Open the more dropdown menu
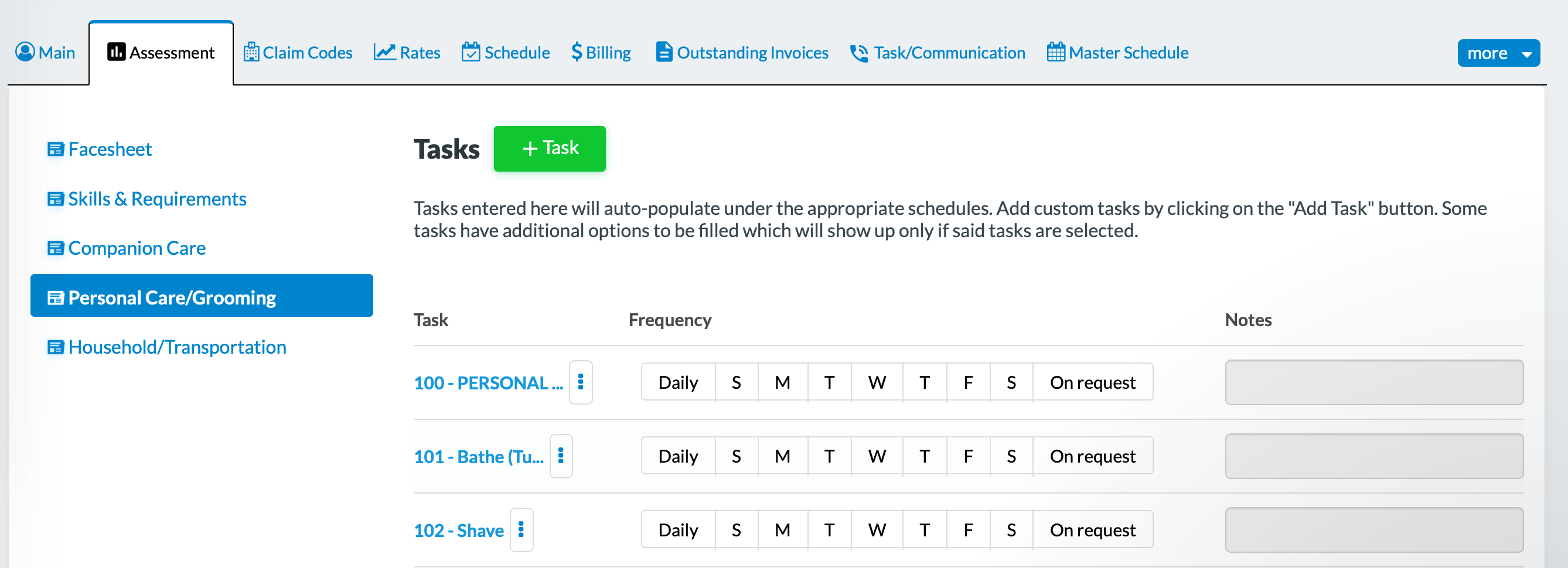Screen dimensions: 1568x568 1498,53
